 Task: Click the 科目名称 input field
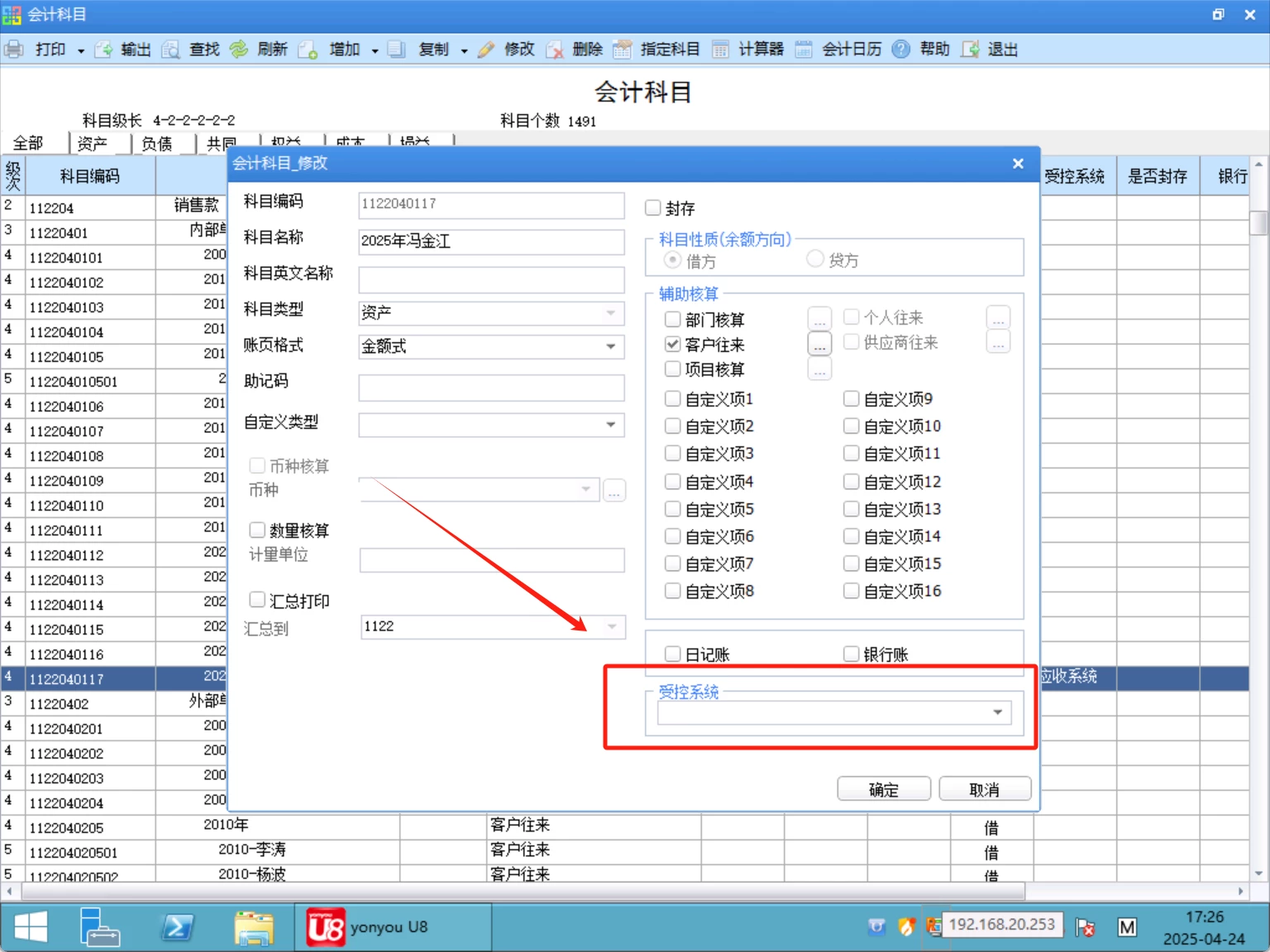(x=491, y=241)
